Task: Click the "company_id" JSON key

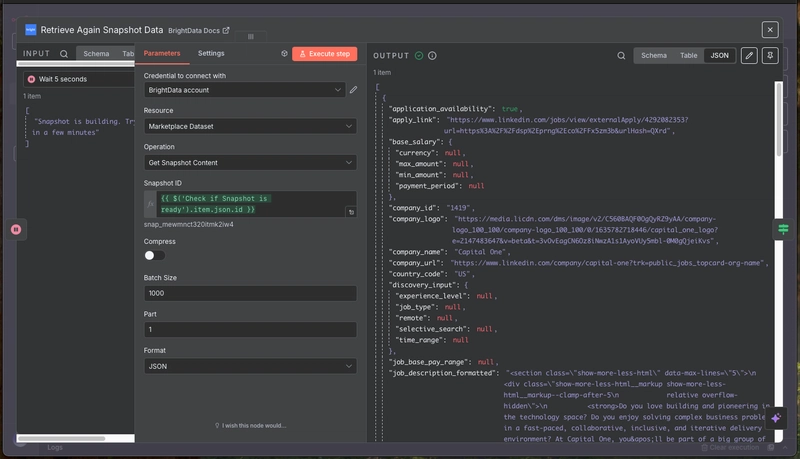Action: 414,208
